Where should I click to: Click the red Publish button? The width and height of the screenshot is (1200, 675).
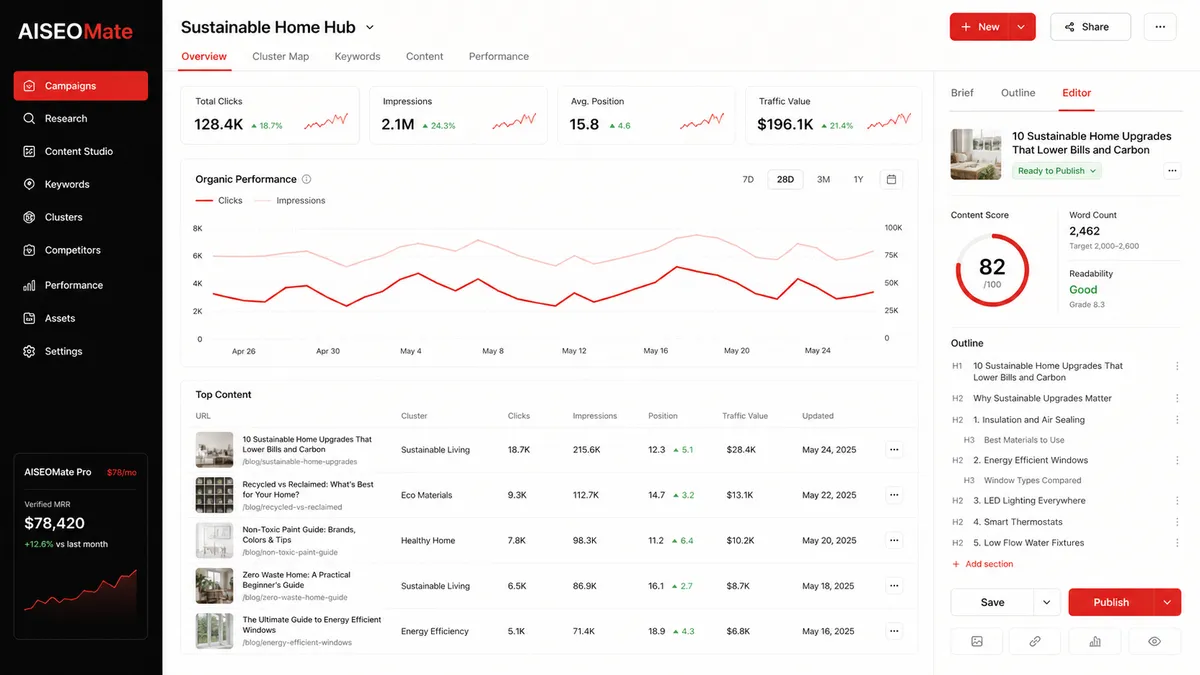pyautogui.click(x=1111, y=602)
